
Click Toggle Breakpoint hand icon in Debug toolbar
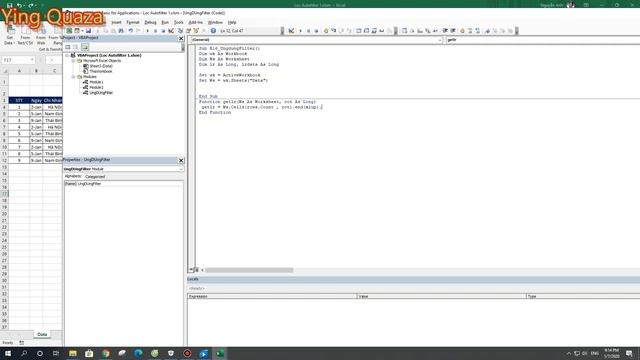(x=326, y=31)
